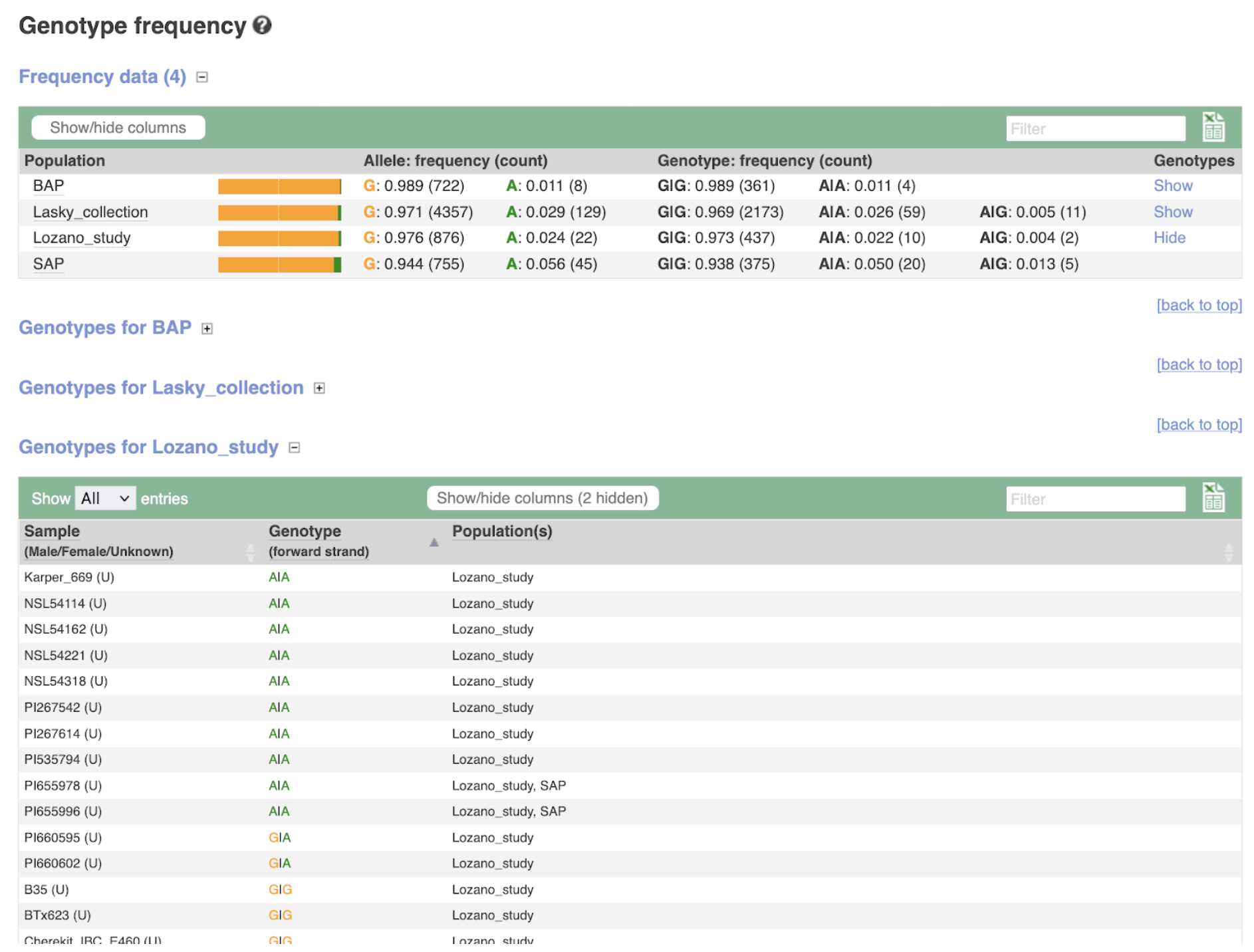1254x952 pixels.
Task: Download Lozano_study genotypes as spreadsheet
Action: pos(1213,497)
